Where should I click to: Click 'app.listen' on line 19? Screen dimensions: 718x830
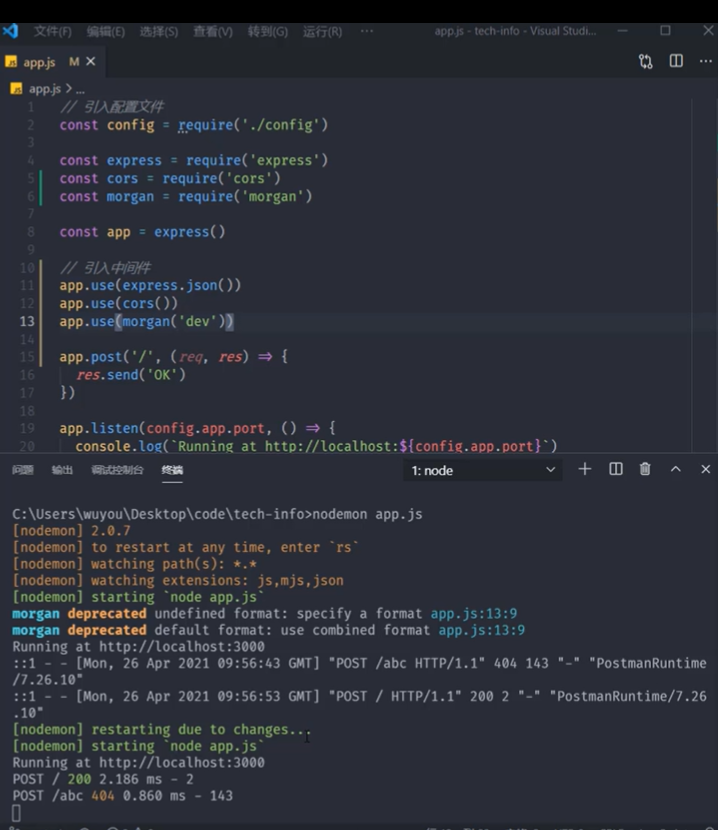[99, 428]
